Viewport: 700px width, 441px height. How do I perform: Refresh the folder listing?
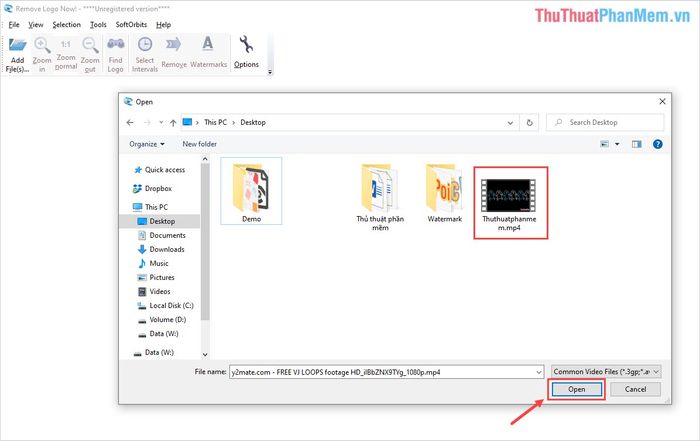pos(529,123)
